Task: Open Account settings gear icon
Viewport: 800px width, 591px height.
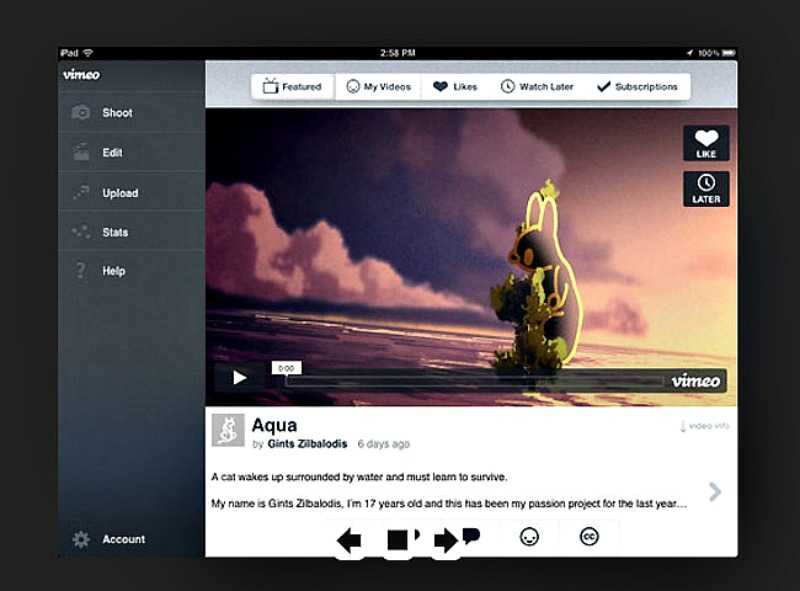Action: pos(81,539)
